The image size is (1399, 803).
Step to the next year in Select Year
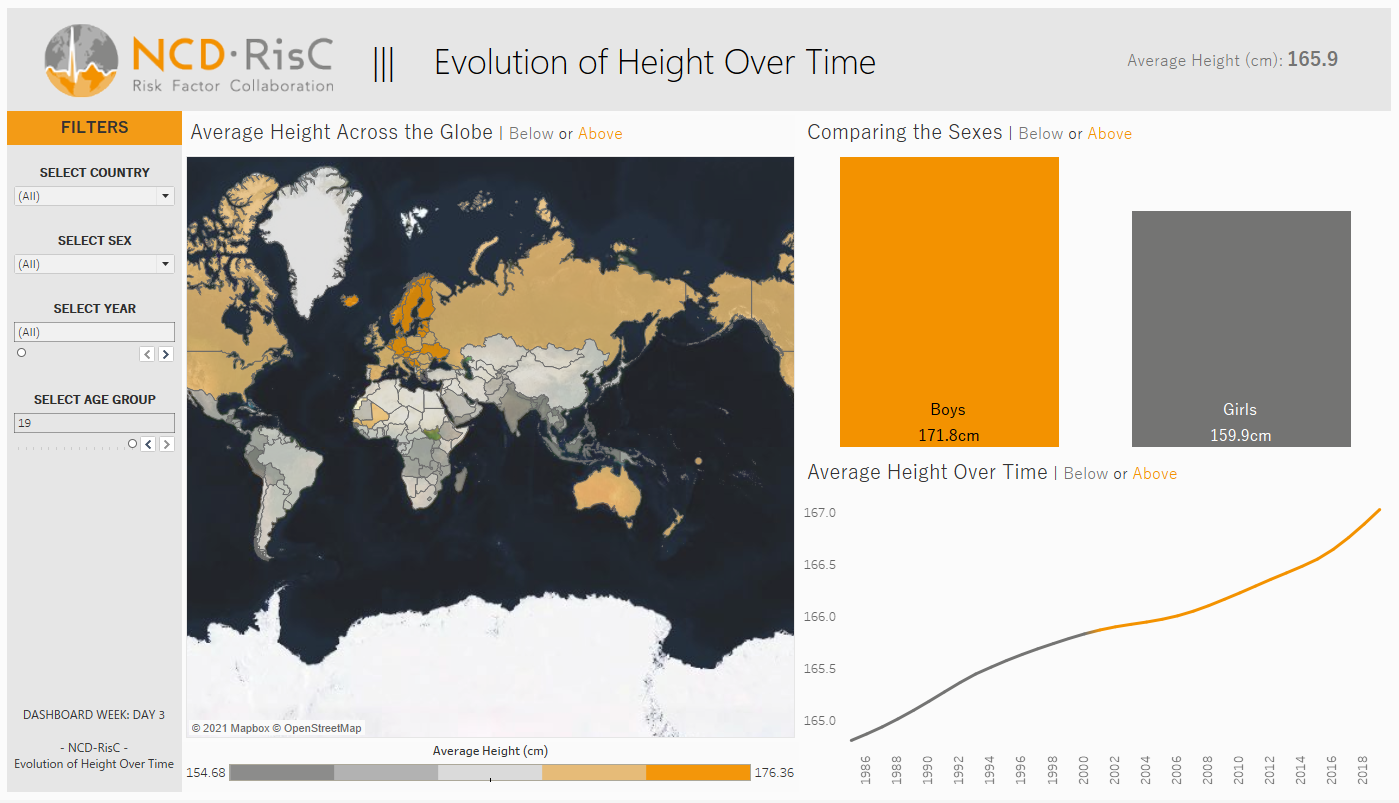166,354
